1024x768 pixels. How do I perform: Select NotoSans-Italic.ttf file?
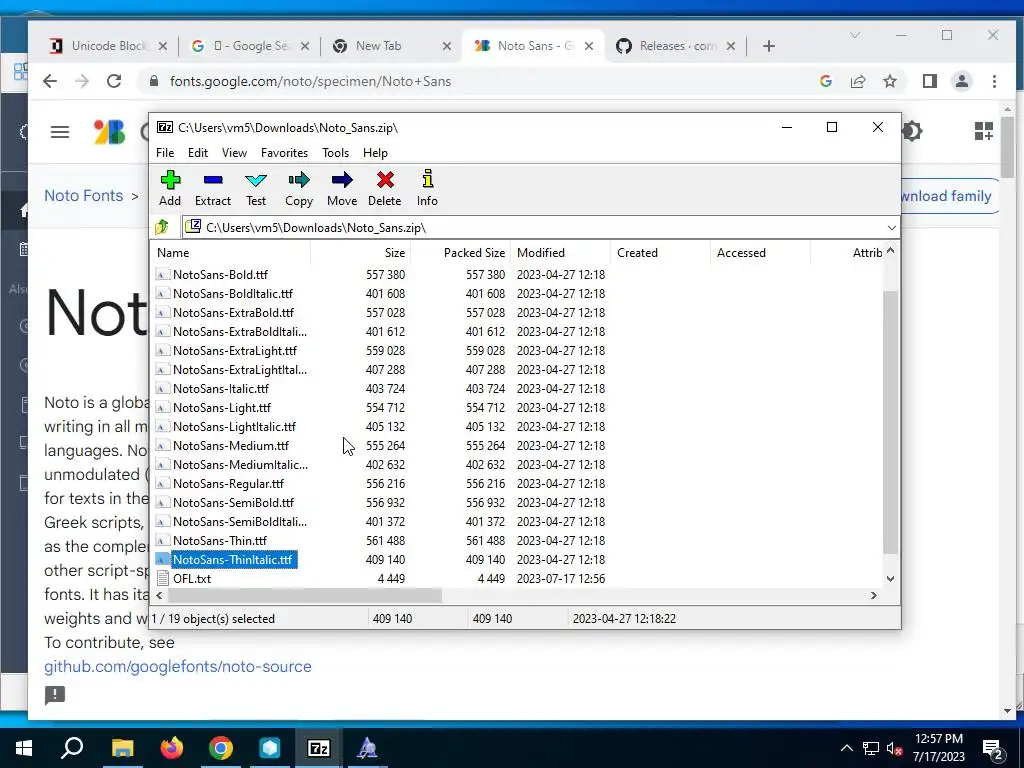[x=221, y=389]
